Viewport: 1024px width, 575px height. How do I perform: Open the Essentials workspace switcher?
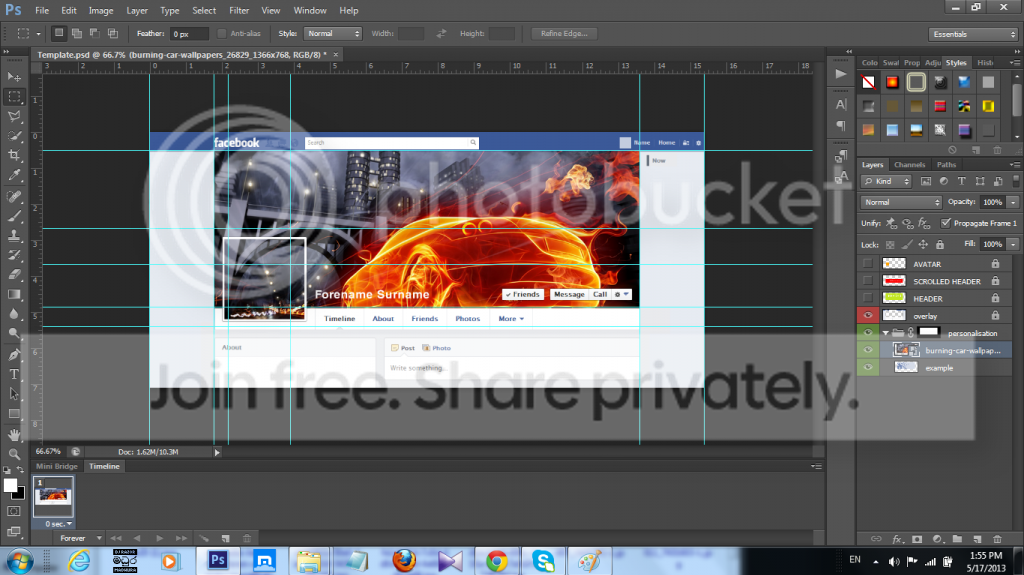pyautogui.click(x=973, y=34)
